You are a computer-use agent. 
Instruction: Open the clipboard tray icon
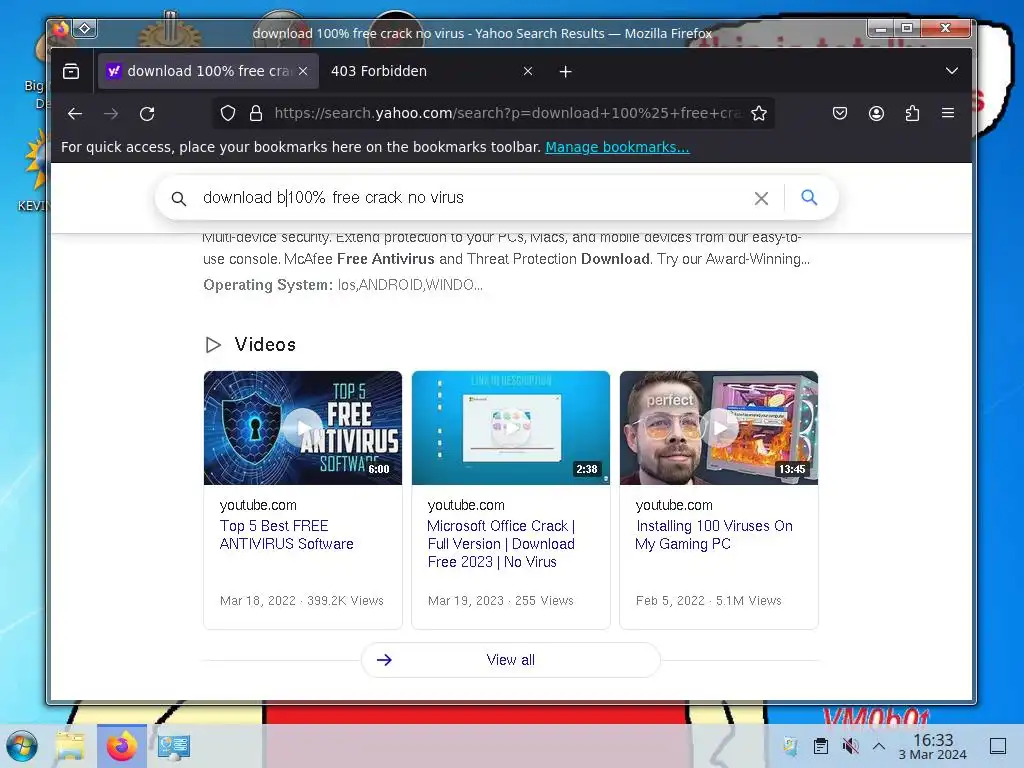point(821,745)
